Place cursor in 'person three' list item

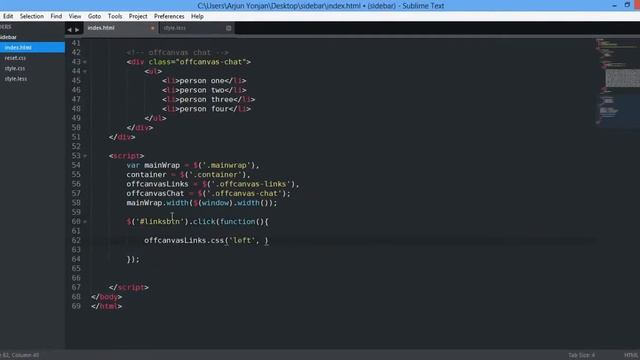tap(206, 100)
